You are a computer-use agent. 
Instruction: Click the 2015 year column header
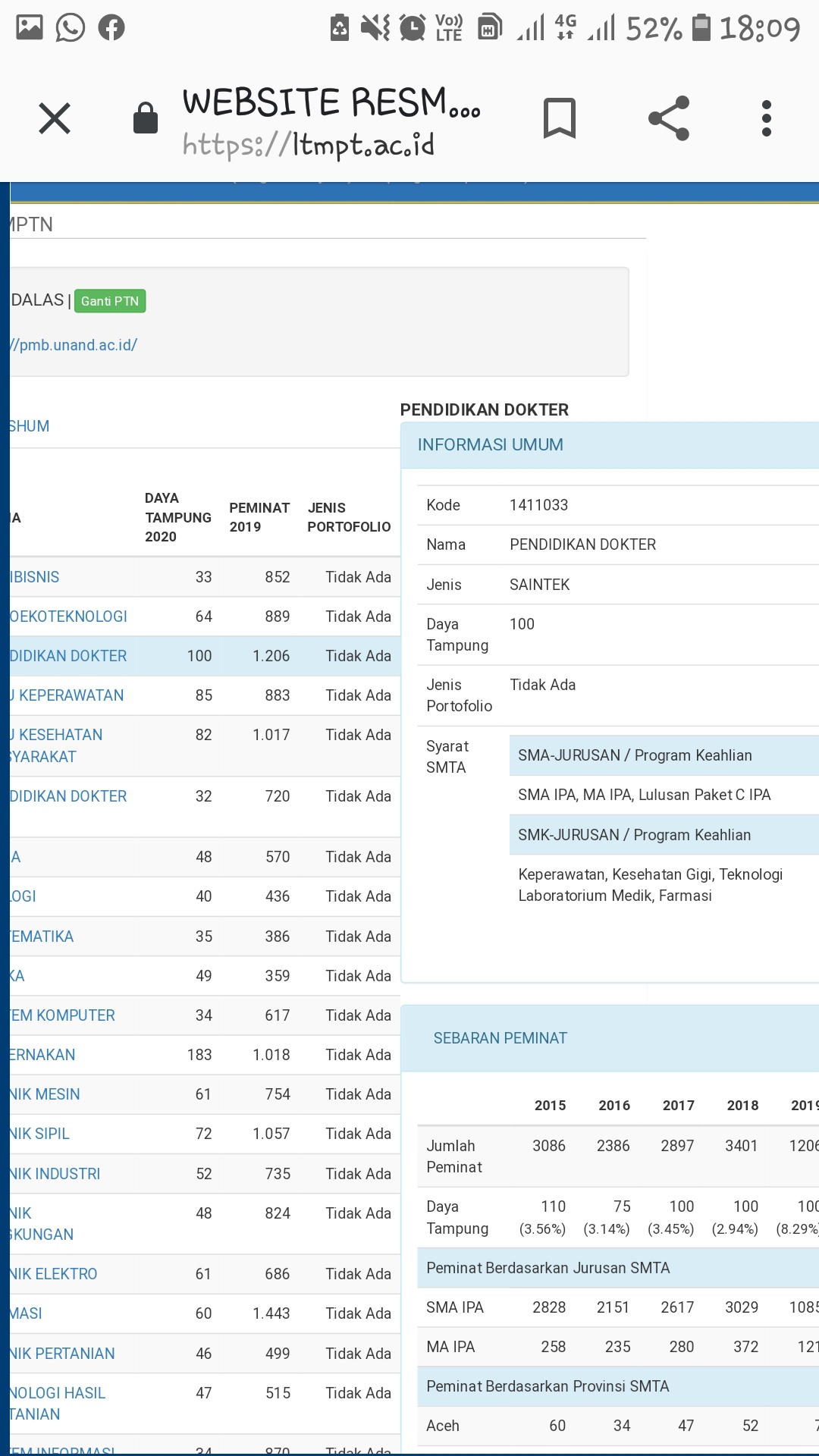550,1105
